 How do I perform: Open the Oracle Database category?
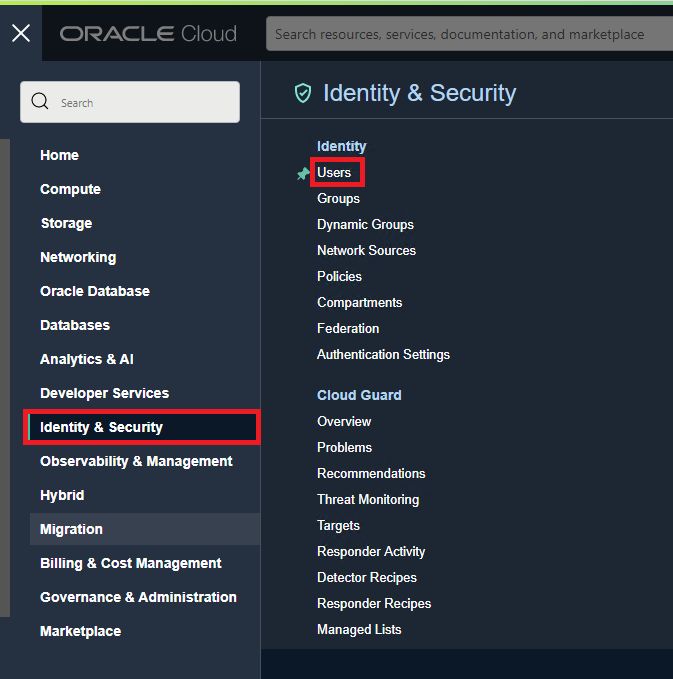95,291
